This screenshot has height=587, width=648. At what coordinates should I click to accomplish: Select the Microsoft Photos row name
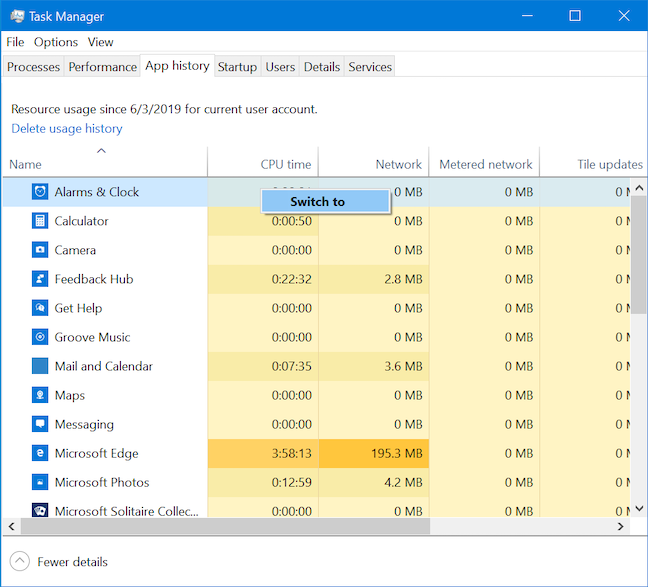point(102,482)
